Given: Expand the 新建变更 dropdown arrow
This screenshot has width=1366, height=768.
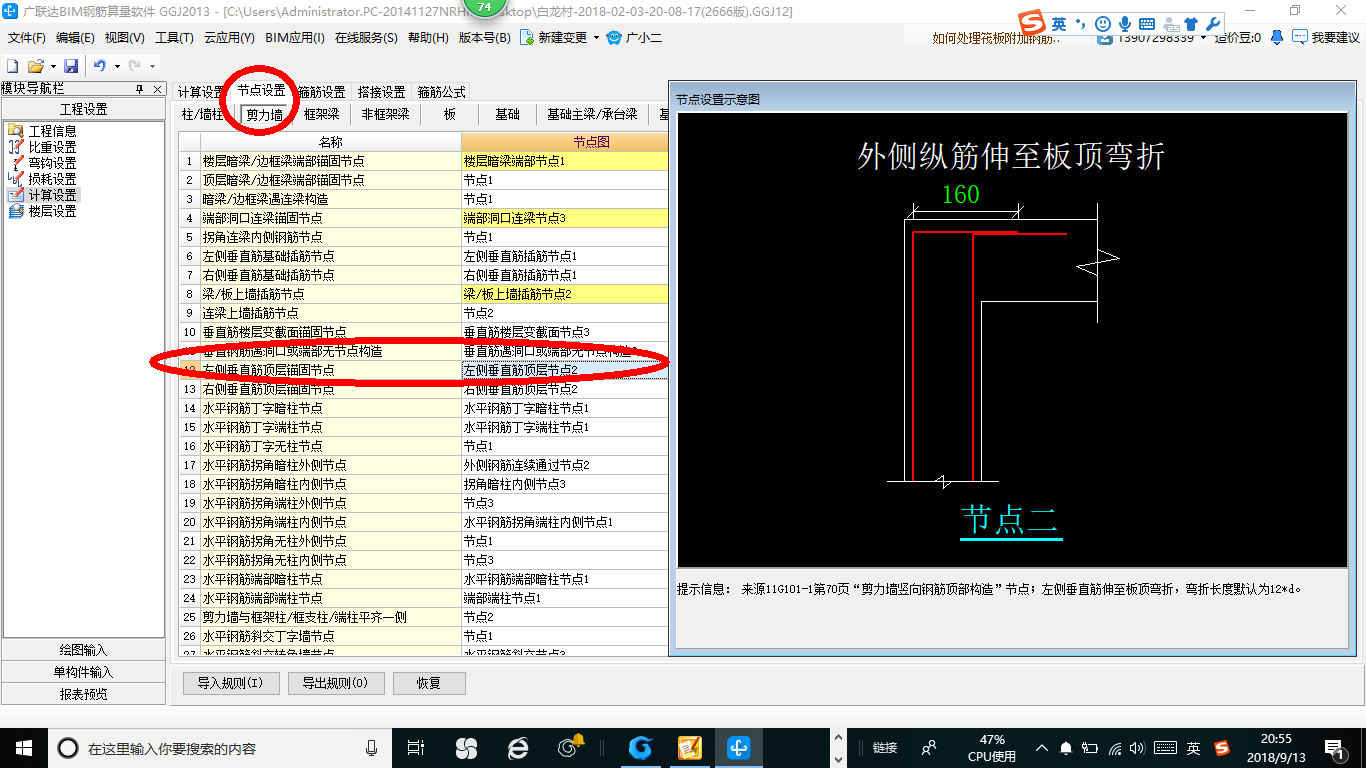Looking at the screenshot, I should pyautogui.click(x=596, y=38).
